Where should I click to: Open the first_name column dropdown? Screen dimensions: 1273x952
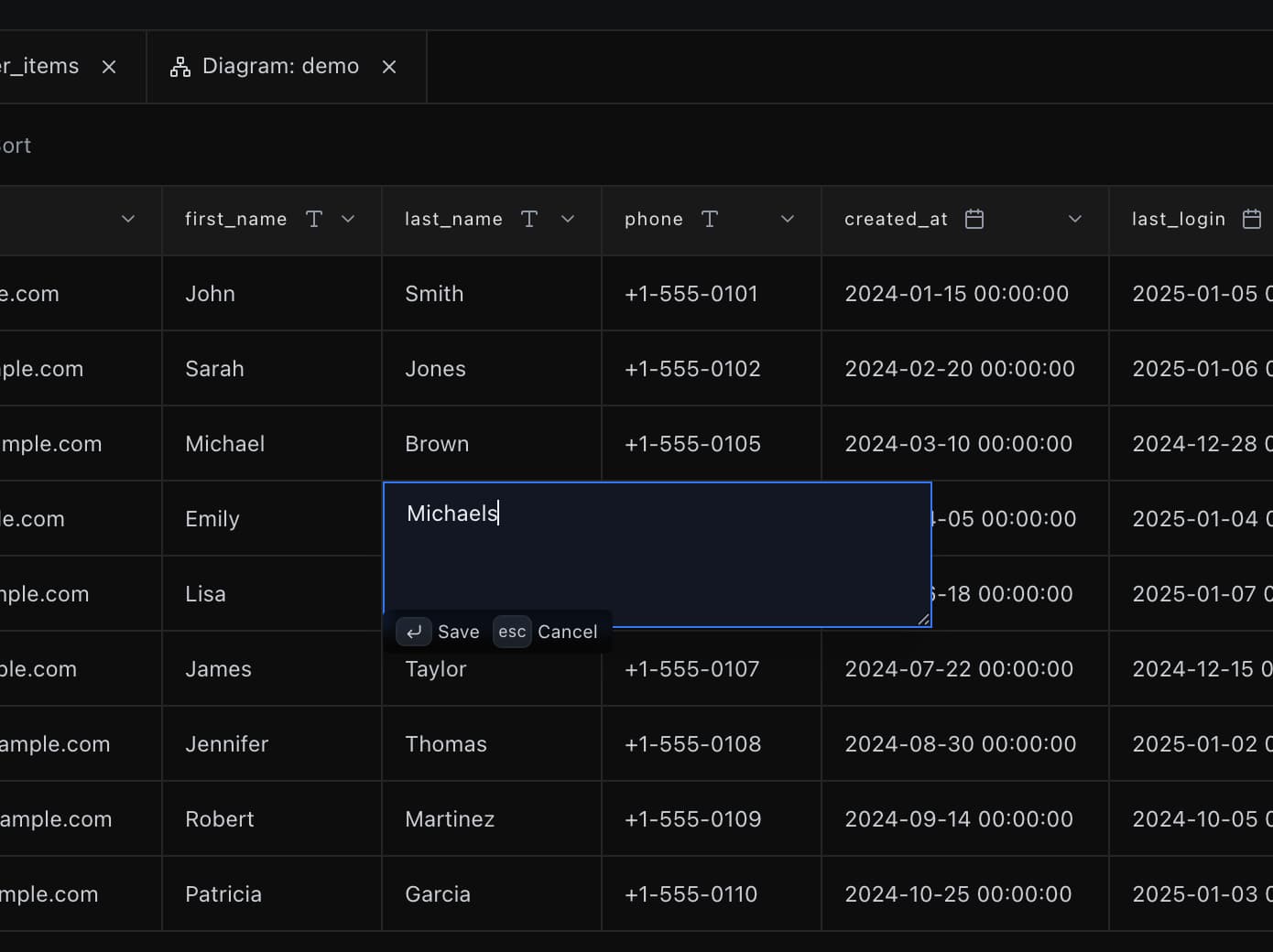coord(348,219)
